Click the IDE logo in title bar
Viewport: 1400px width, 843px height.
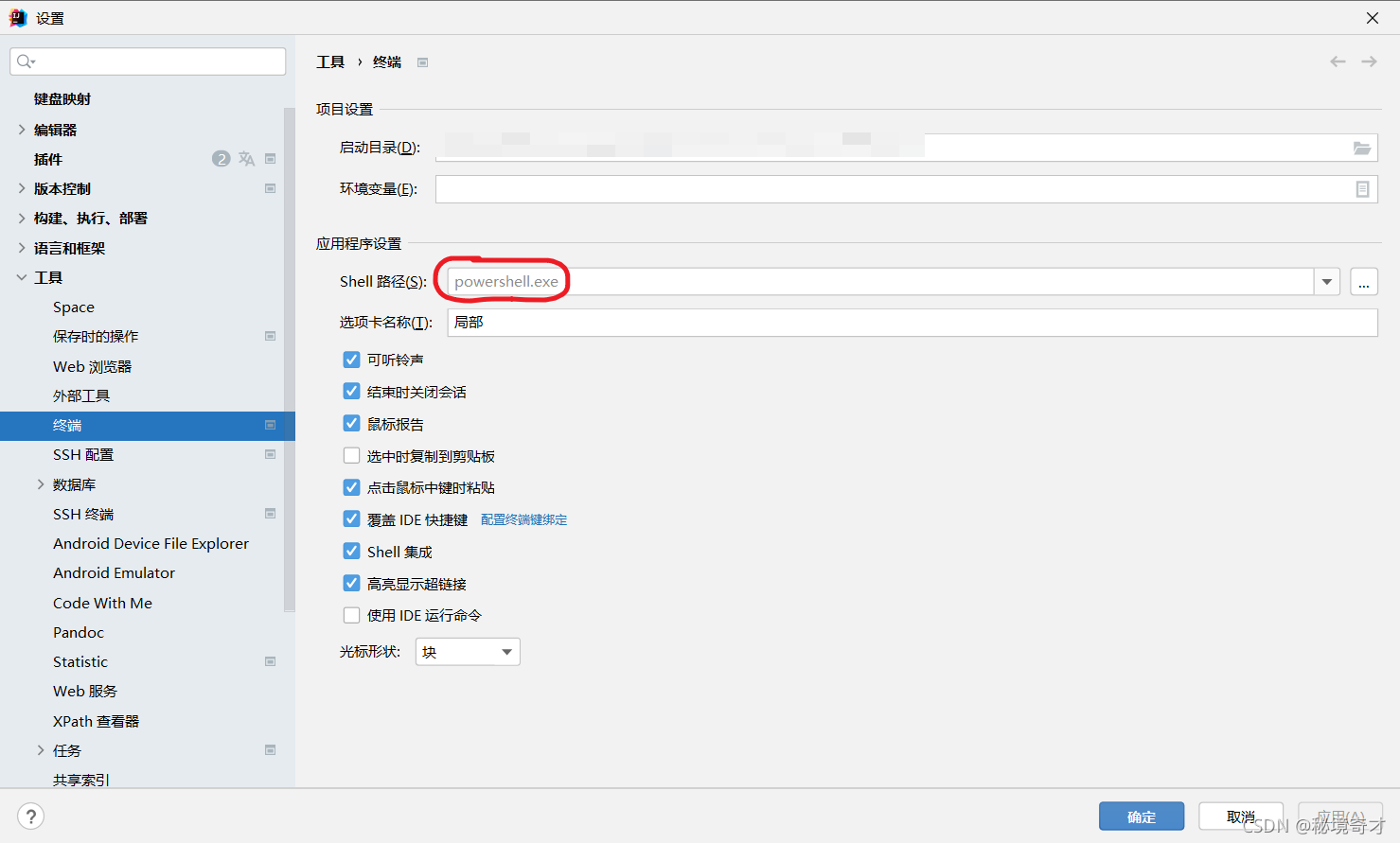[x=18, y=18]
